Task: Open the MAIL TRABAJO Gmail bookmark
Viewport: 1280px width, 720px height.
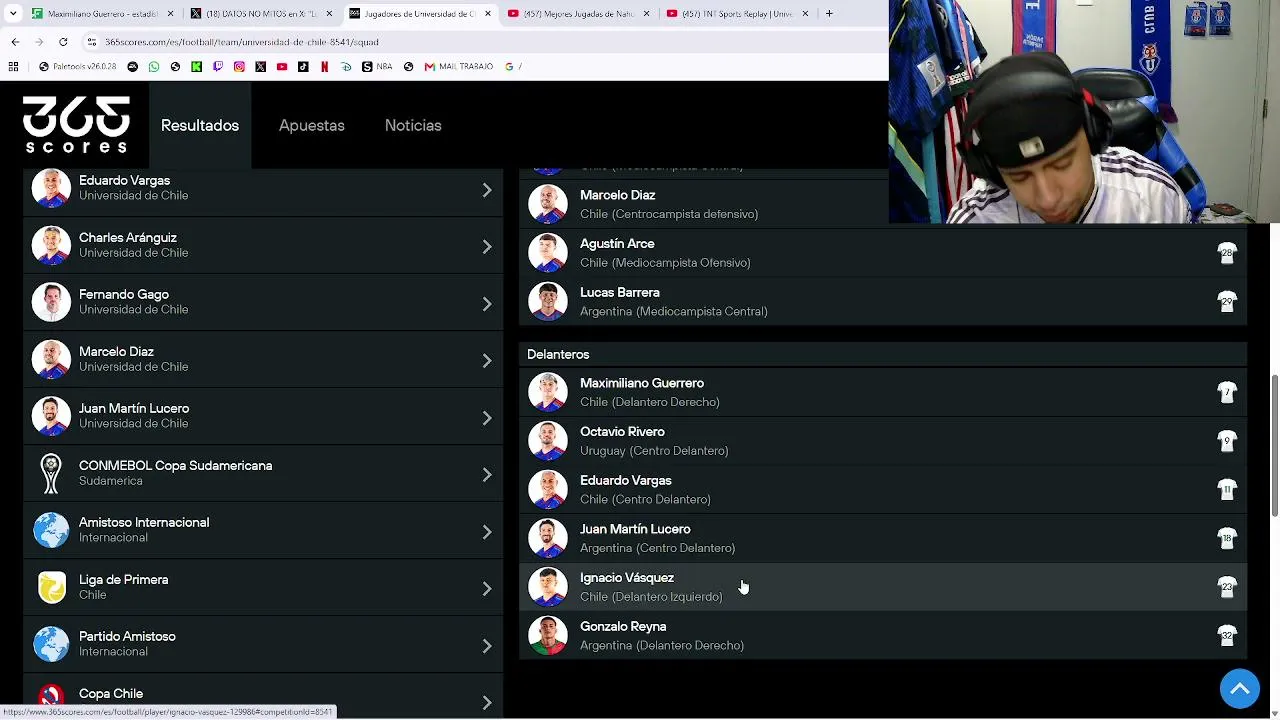Action: (x=458, y=66)
